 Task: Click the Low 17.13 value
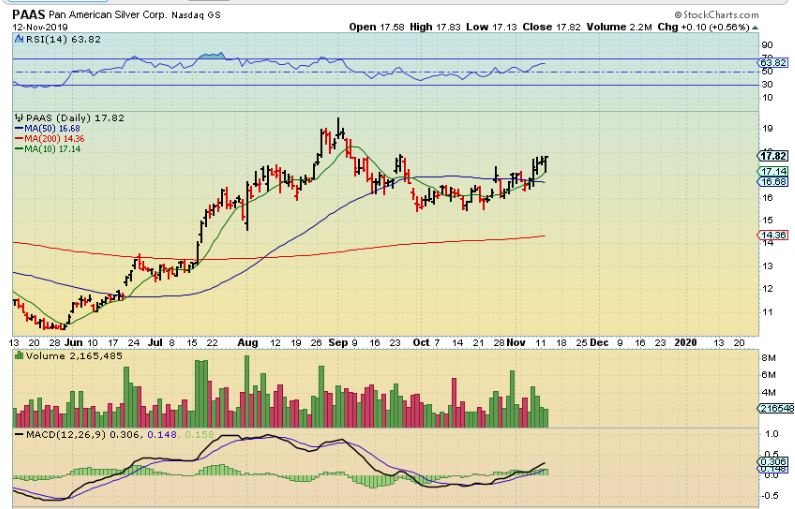[x=491, y=27]
